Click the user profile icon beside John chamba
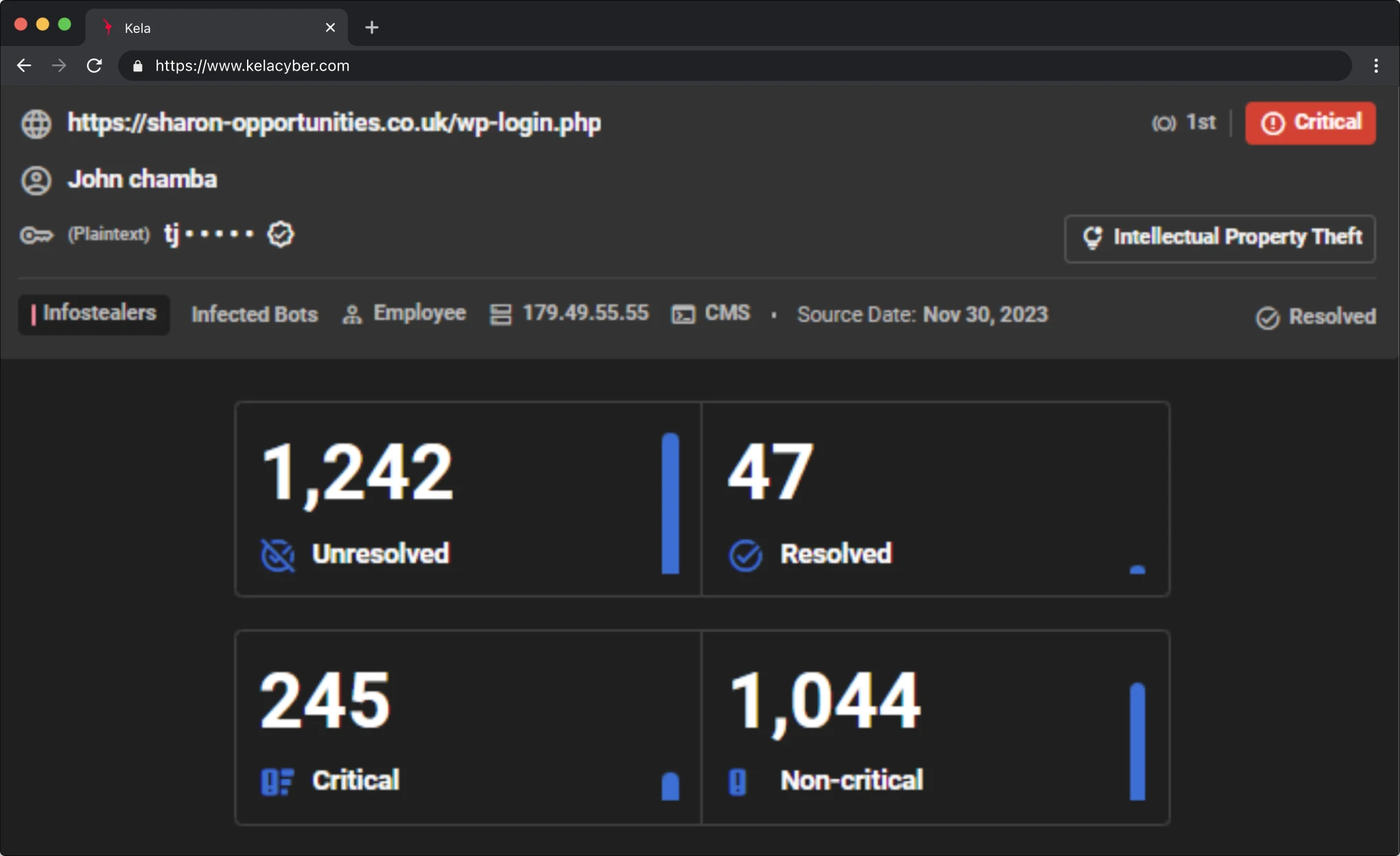1400x856 pixels. [36, 180]
